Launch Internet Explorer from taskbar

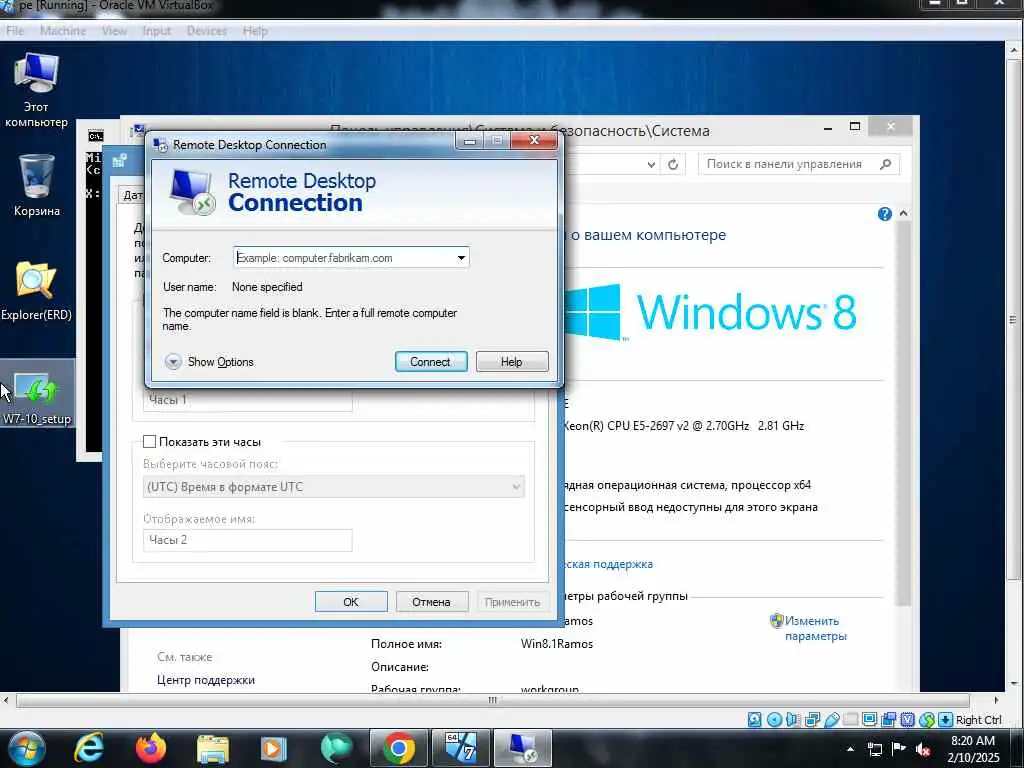click(89, 748)
